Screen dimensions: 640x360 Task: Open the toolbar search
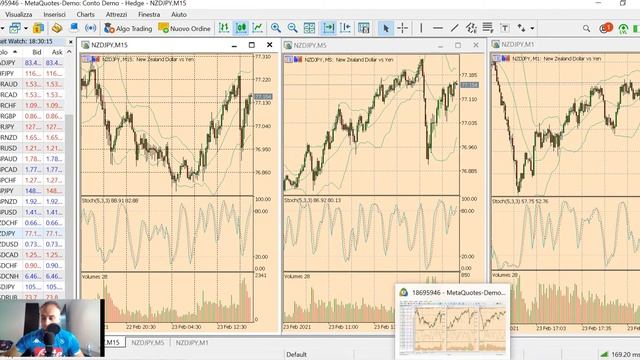[586, 28]
